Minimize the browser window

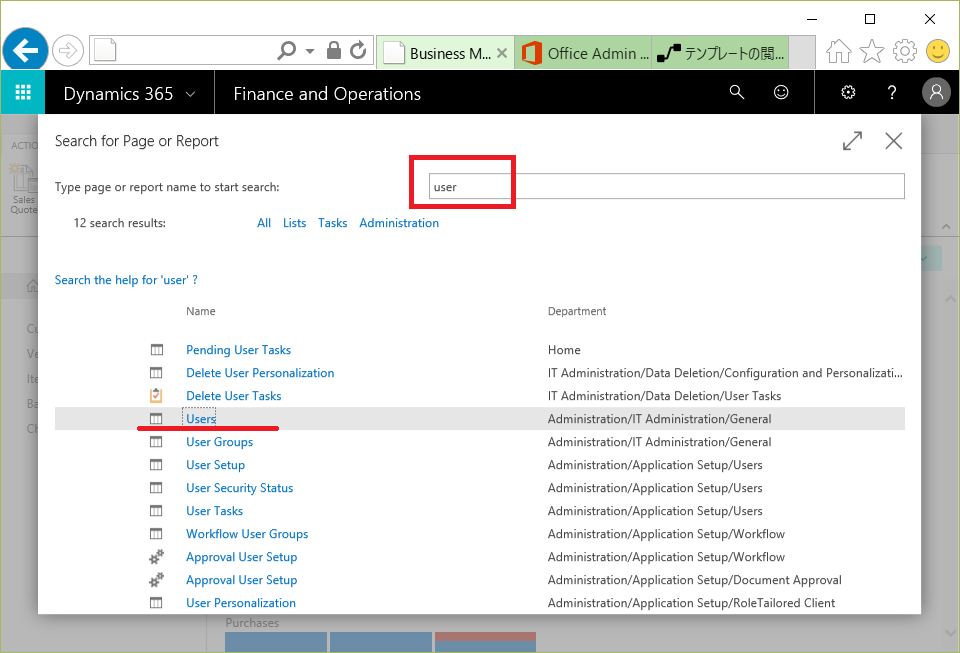[x=812, y=19]
